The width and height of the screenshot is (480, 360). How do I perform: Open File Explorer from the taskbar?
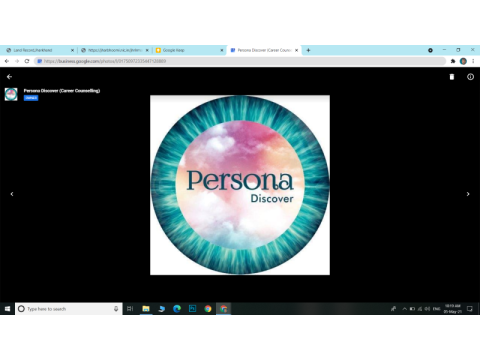pos(146,309)
